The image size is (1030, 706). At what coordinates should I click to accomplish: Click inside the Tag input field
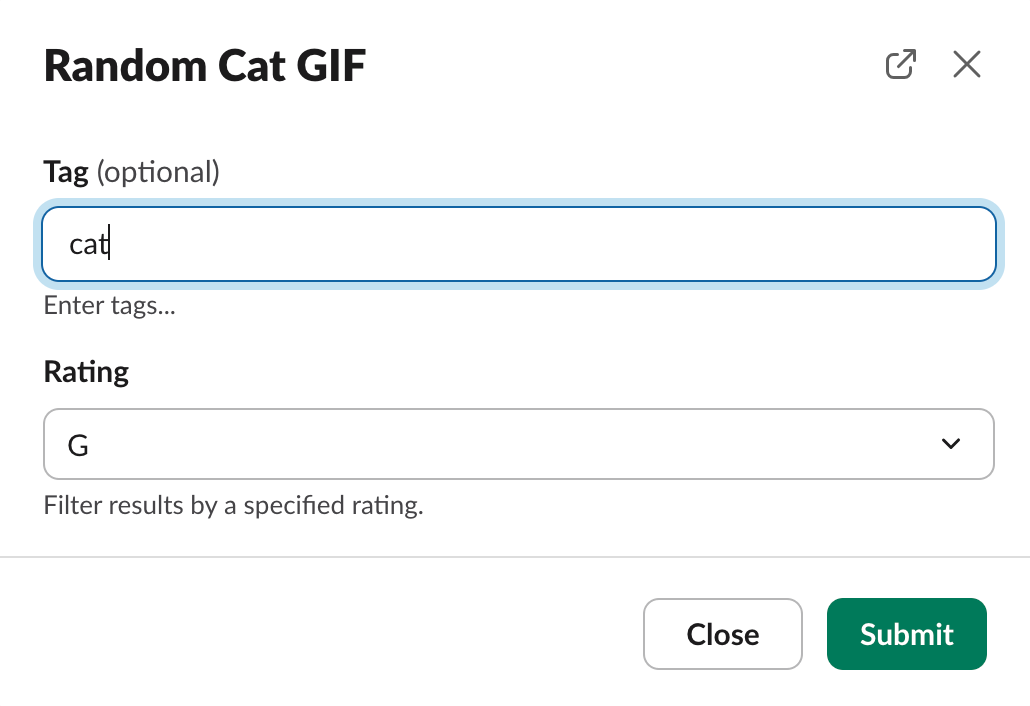tap(518, 244)
